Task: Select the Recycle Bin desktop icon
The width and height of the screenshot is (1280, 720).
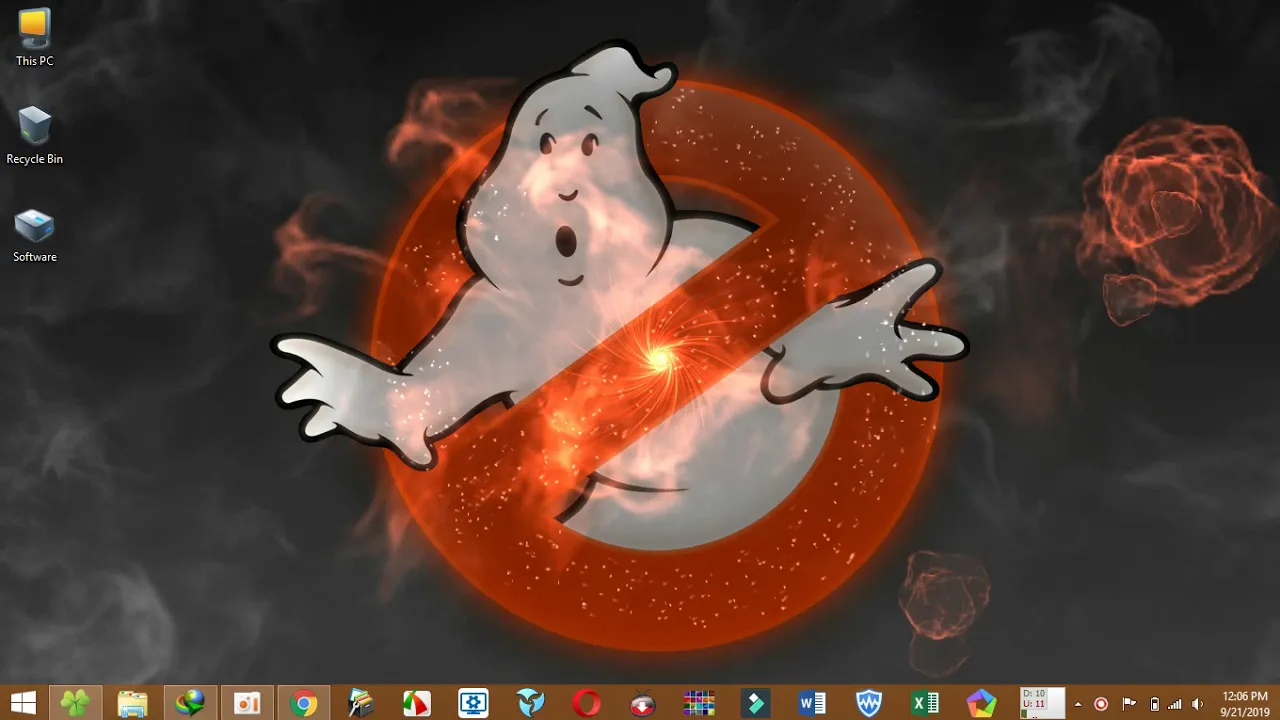Action: [x=34, y=136]
